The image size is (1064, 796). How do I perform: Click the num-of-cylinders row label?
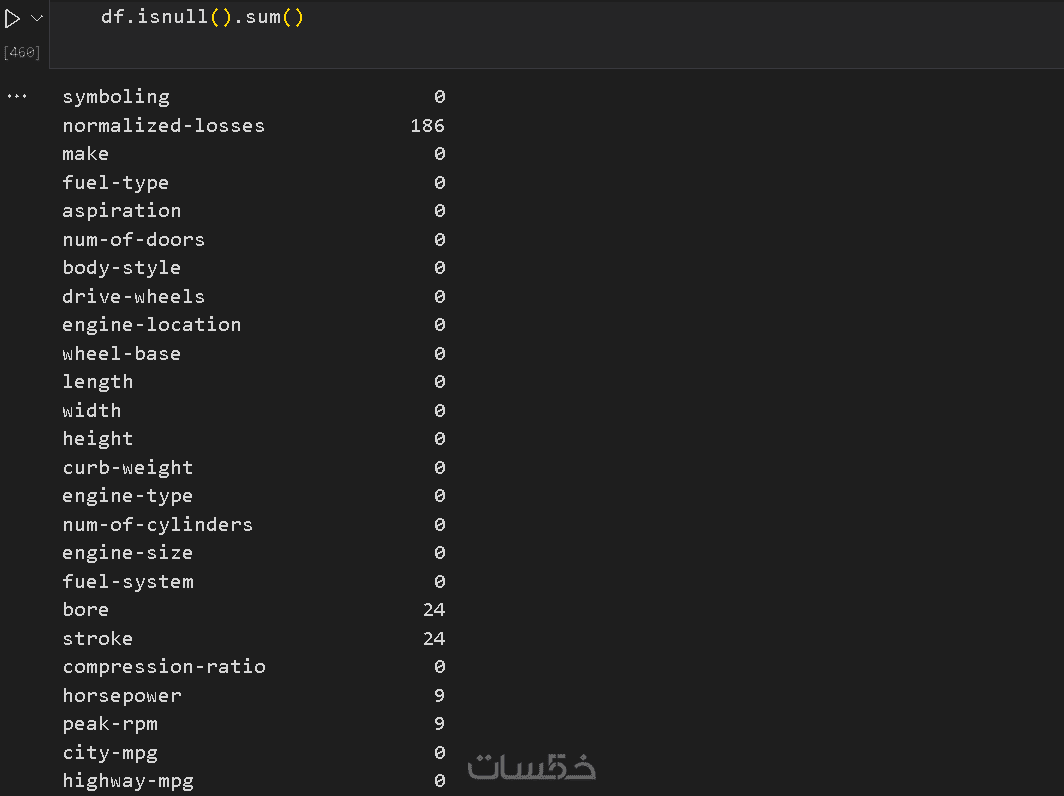[157, 525]
